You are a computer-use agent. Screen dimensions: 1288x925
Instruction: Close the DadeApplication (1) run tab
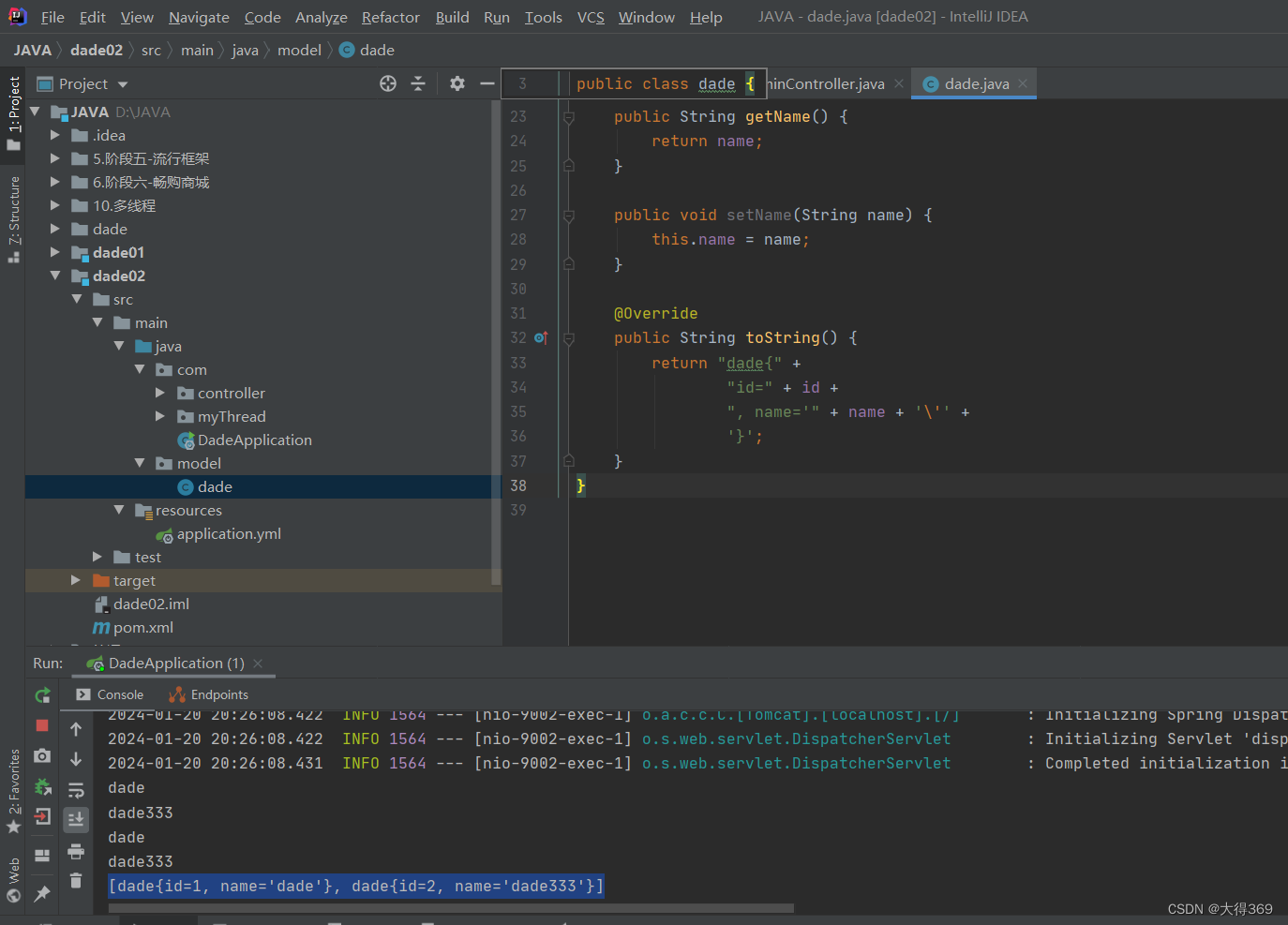point(258,663)
